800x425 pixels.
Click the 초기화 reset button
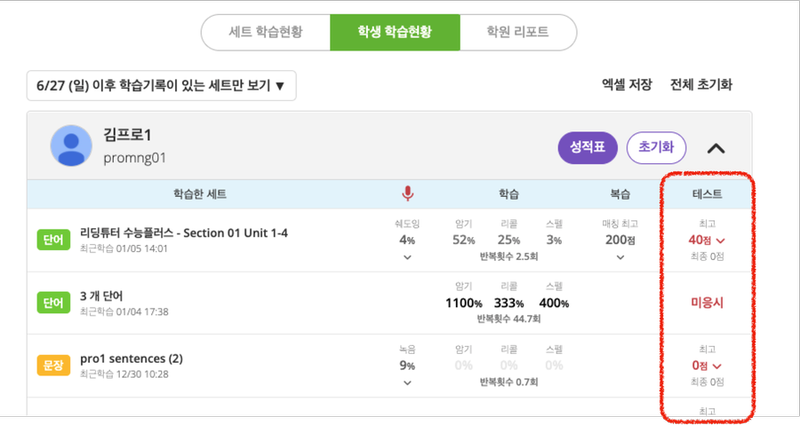pyautogui.click(x=656, y=147)
